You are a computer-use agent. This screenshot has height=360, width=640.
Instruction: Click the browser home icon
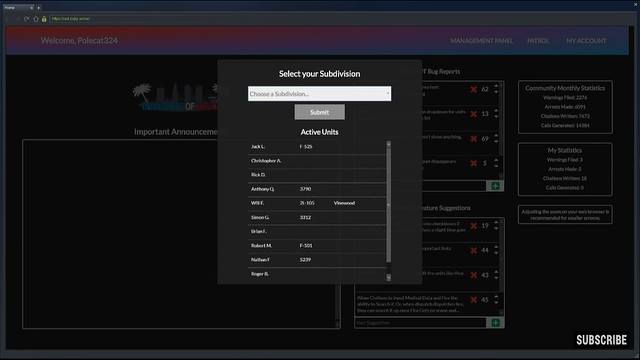point(36,19)
